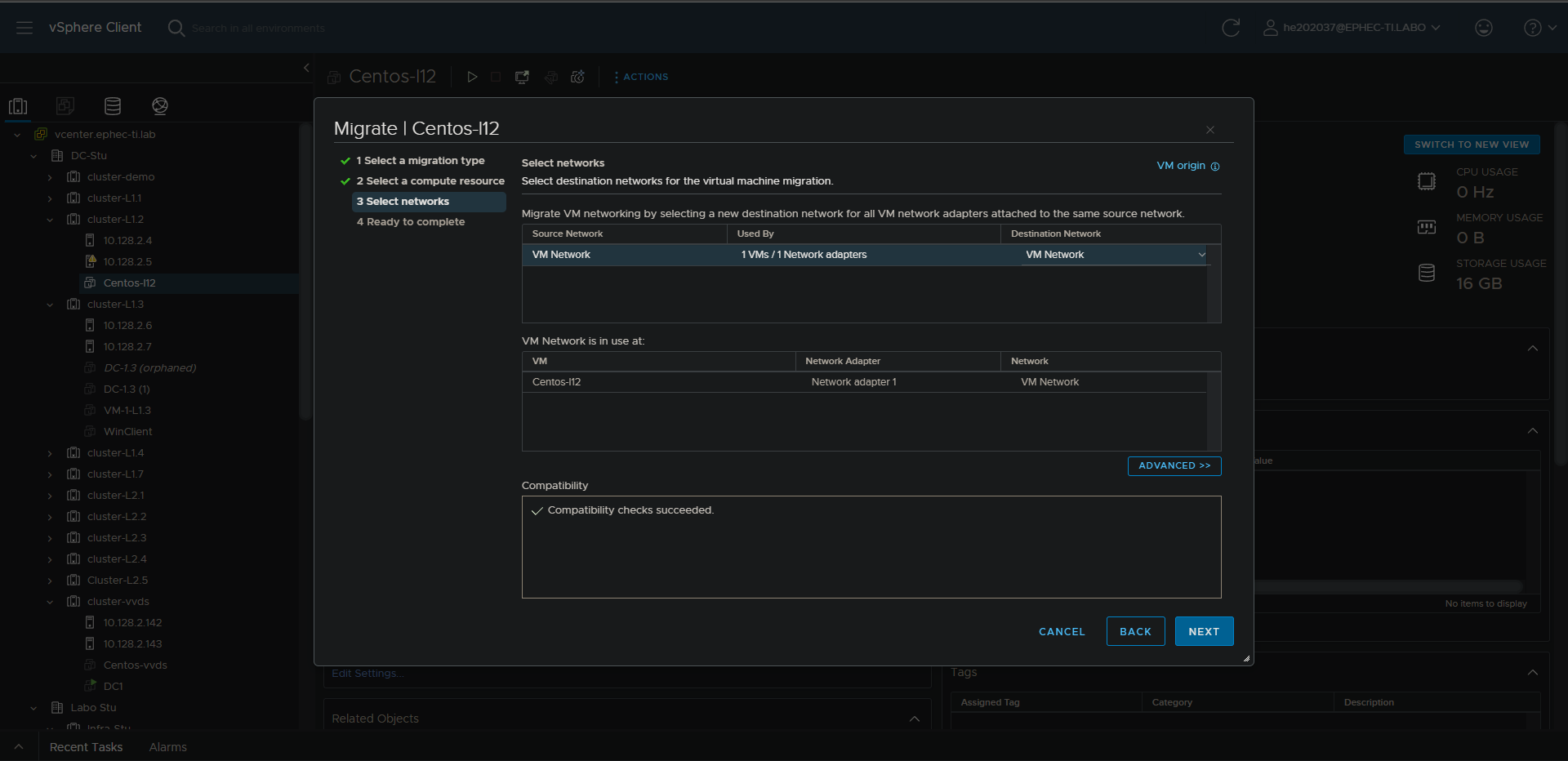
Task: Select the WinClient VM in the tree
Action: 127,432
